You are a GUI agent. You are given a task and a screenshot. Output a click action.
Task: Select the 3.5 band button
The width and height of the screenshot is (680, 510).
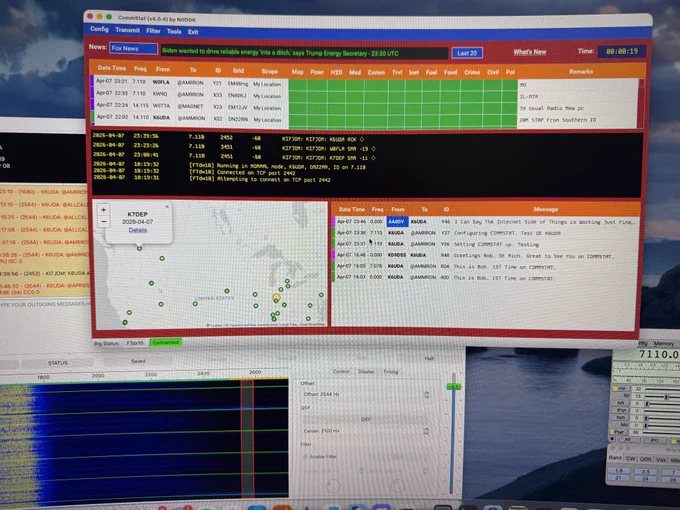click(646, 471)
